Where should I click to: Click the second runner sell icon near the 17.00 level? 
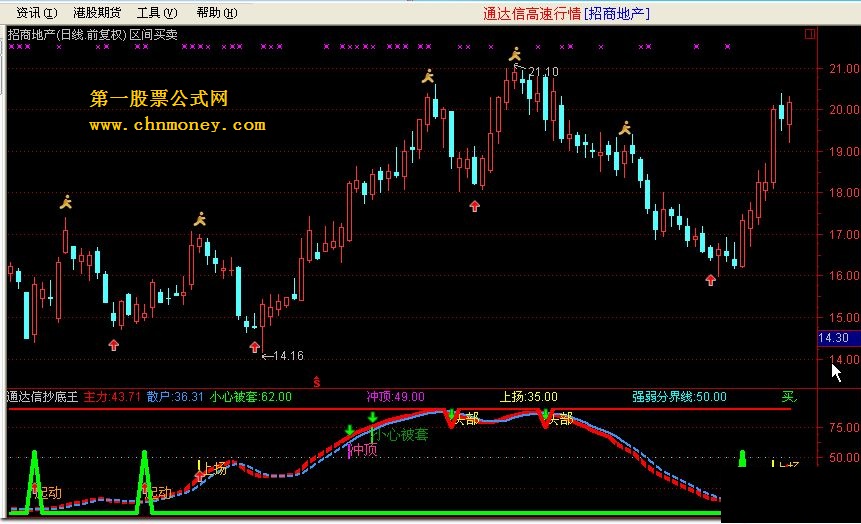[200, 219]
